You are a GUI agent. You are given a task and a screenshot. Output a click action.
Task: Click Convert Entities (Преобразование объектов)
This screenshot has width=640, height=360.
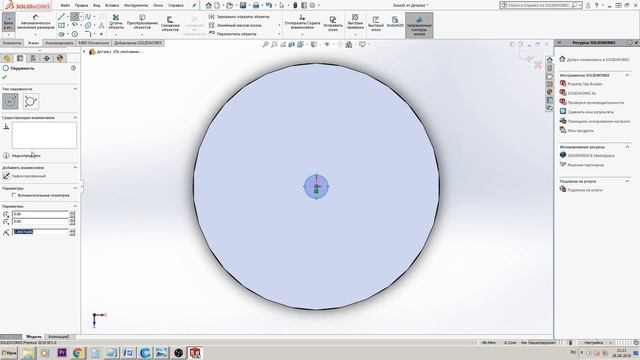[x=142, y=22]
